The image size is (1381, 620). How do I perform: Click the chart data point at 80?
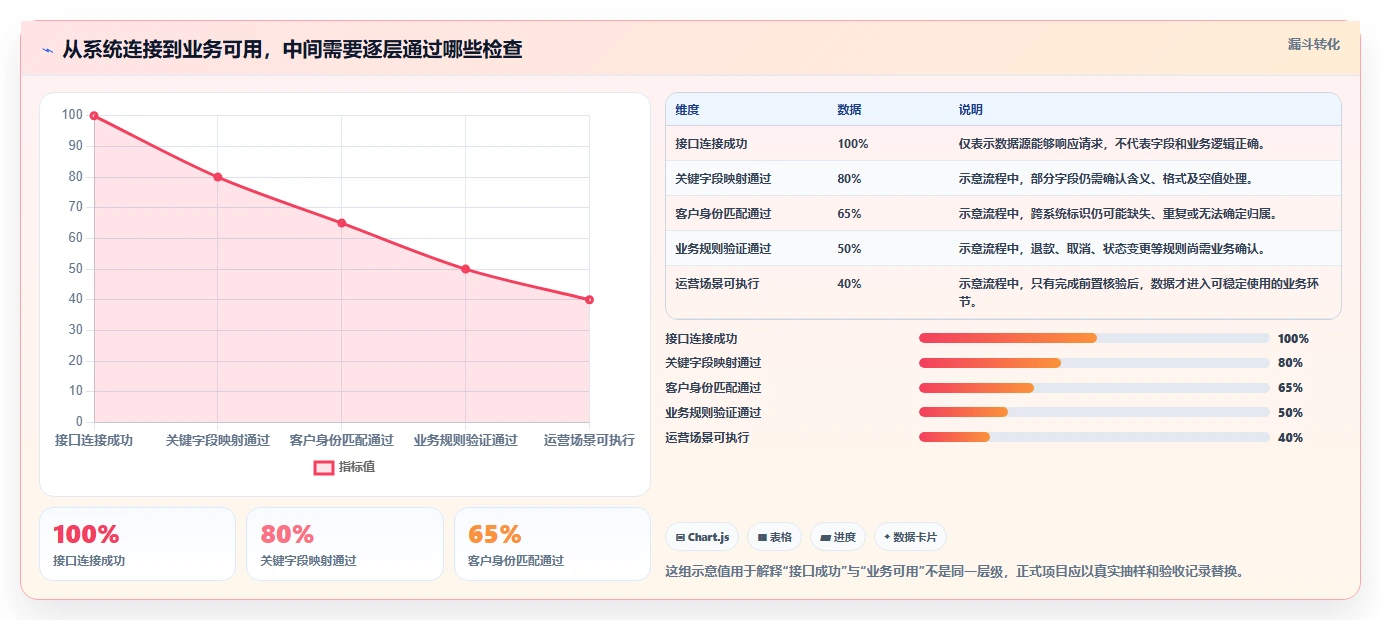218,177
